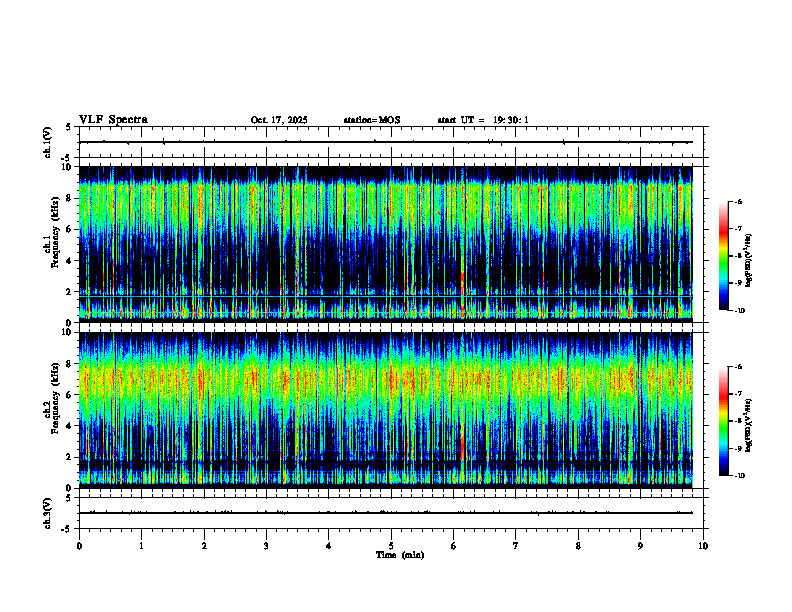Click the ch.1 spectrogram panel
Viewport: 792px width, 612px height.
coord(385,244)
